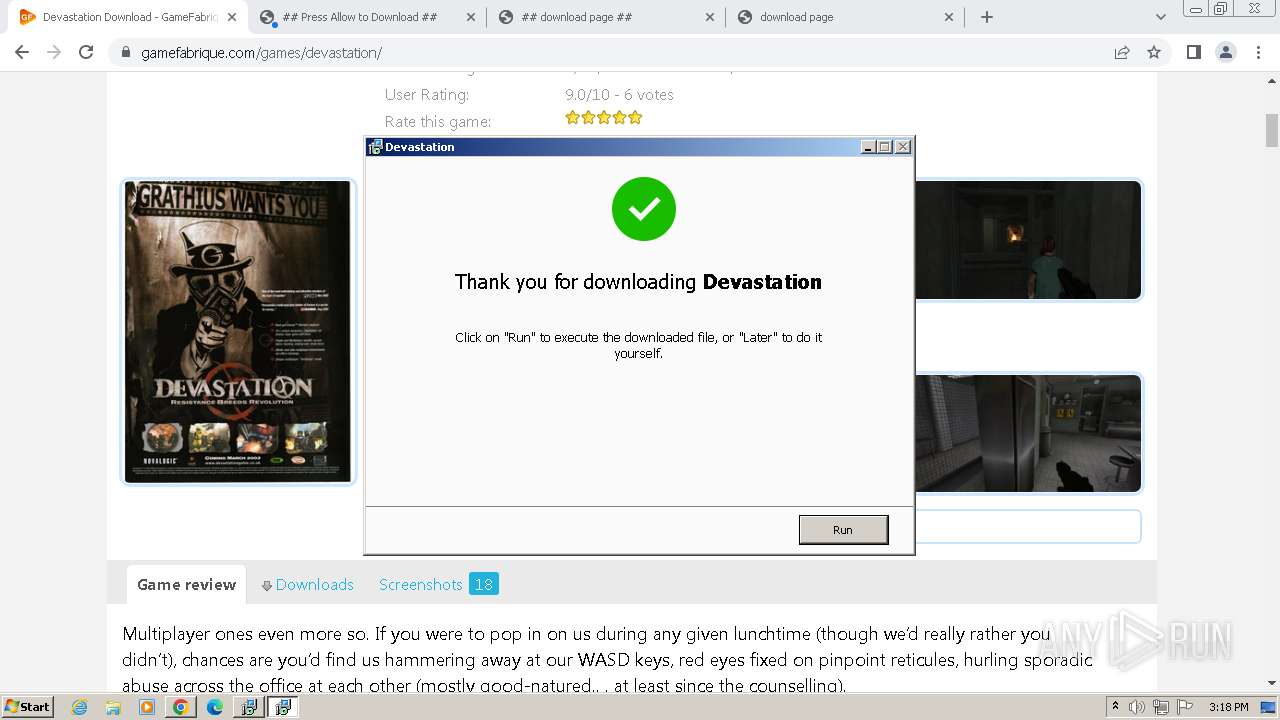Open a new browser tab
The image size is (1280, 720).
pyautogui.click(x=987, y=17)
